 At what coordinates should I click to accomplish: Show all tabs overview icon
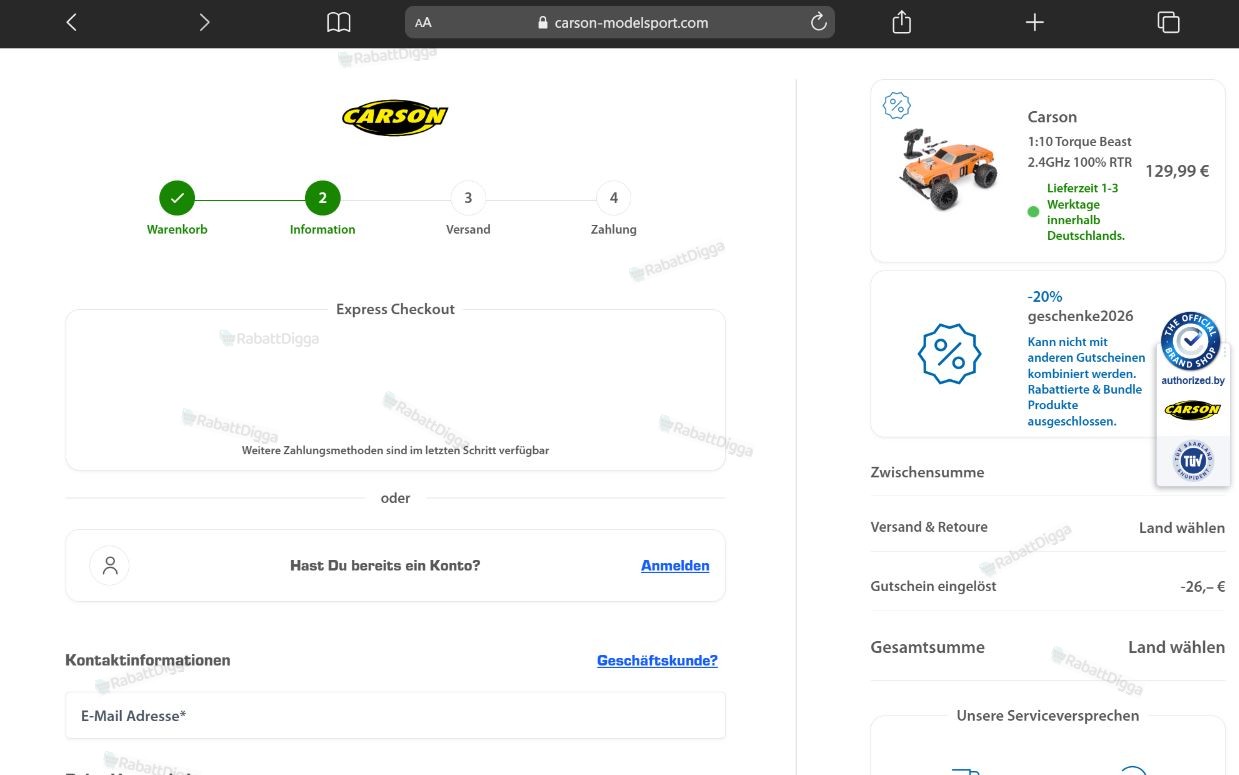[1168, 22]
